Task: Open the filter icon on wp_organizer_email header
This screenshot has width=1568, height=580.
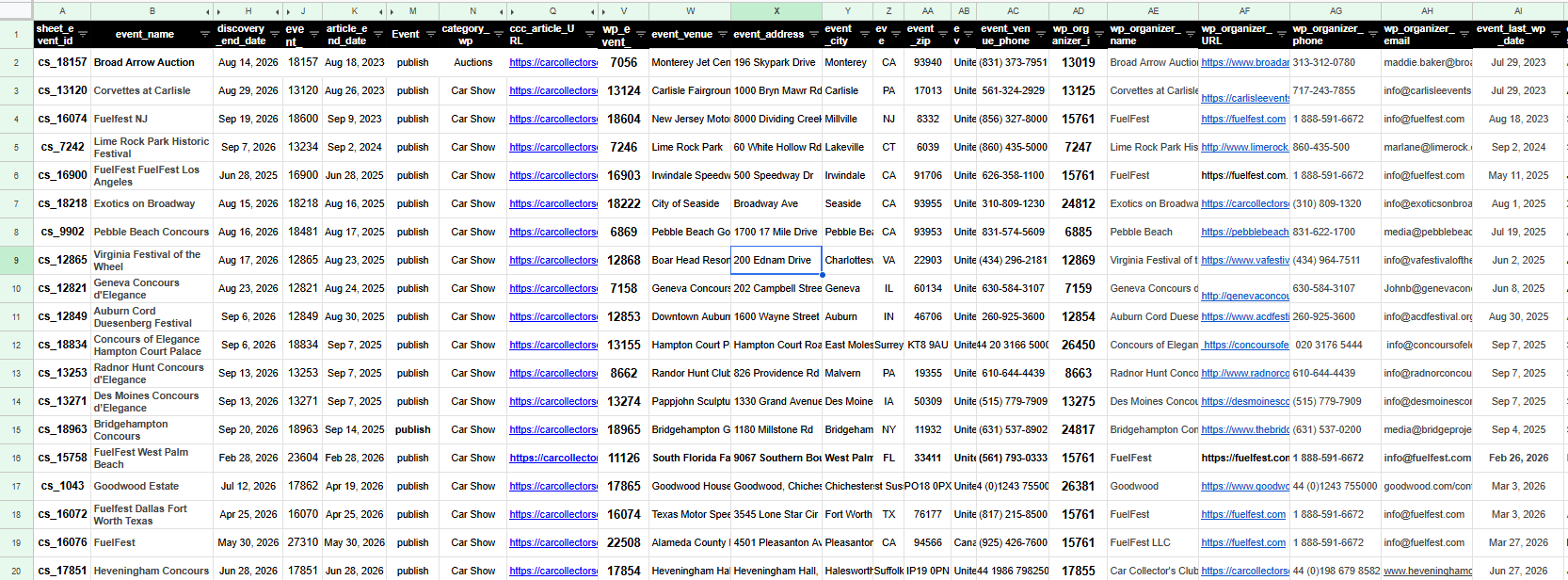Action: point(1464,34)
